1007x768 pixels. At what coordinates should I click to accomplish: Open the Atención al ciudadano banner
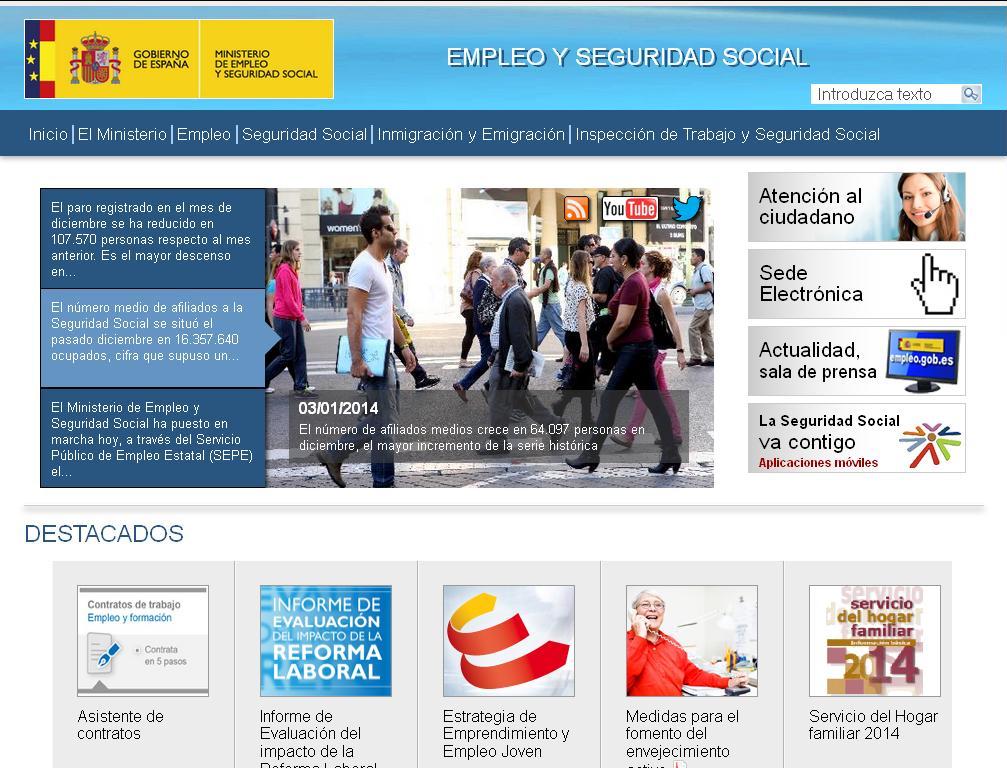pyautogui.click(x=856, y=207)
